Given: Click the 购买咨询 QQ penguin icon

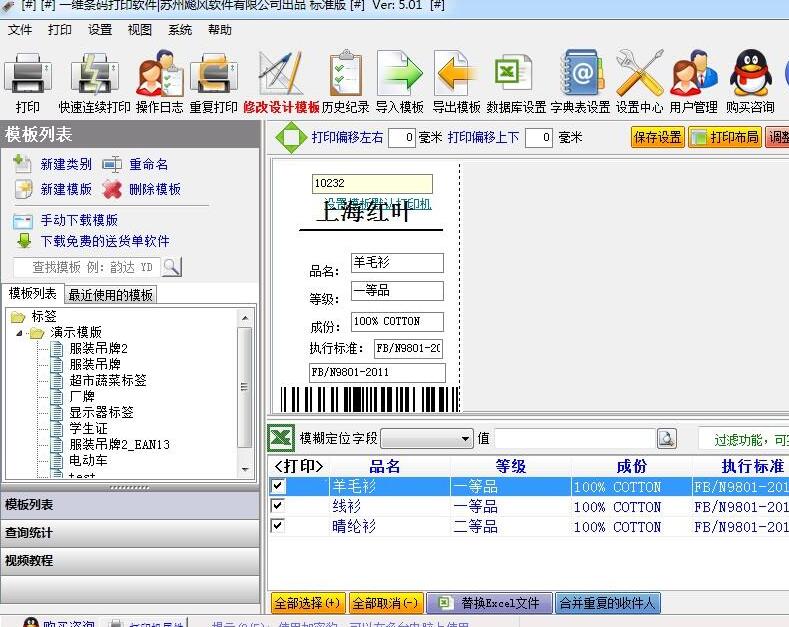Looking at the screenshot, I should [x=750, y=73].
